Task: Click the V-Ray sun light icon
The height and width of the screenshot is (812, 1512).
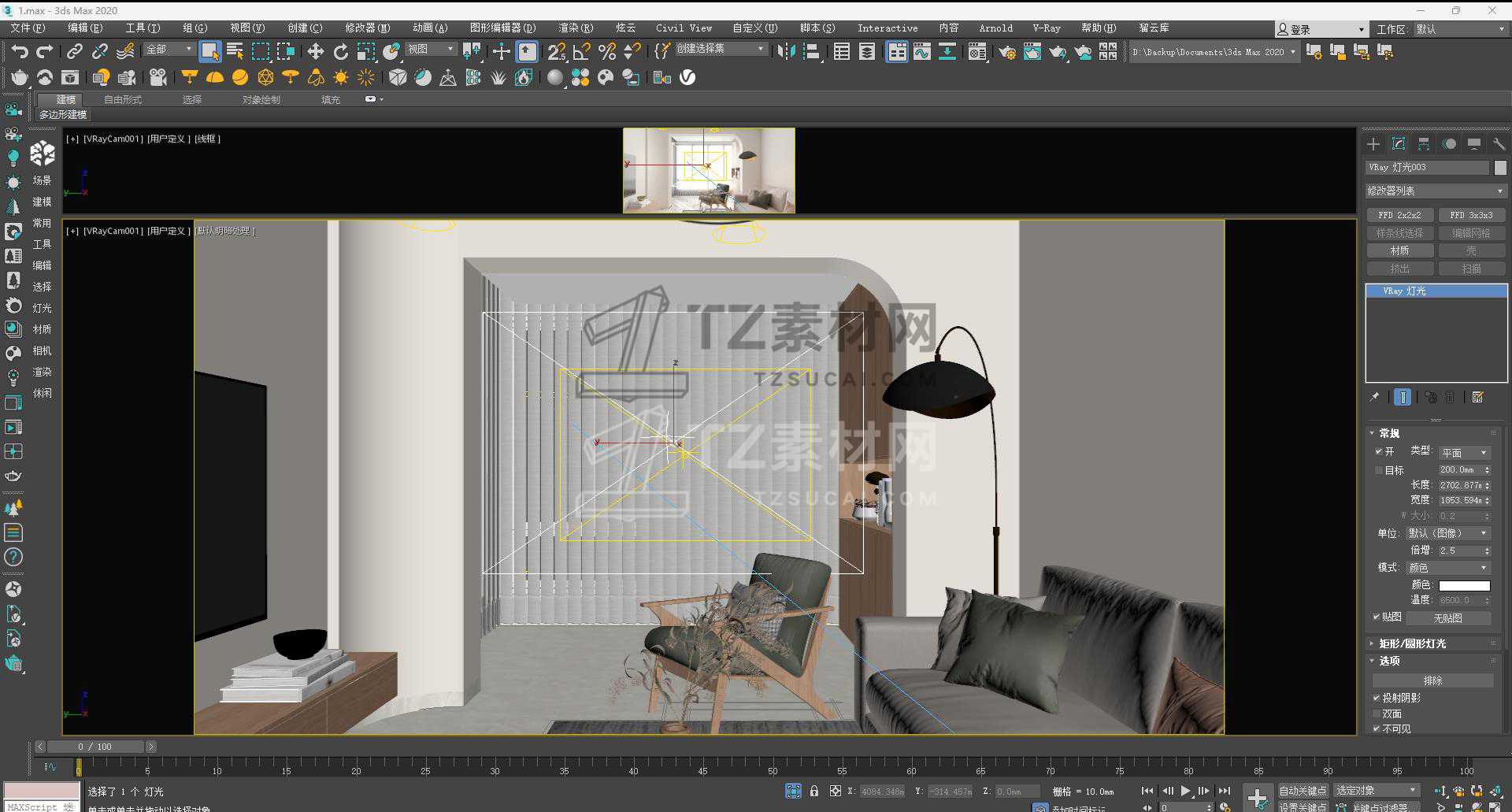Action: [x=340, y=77]
